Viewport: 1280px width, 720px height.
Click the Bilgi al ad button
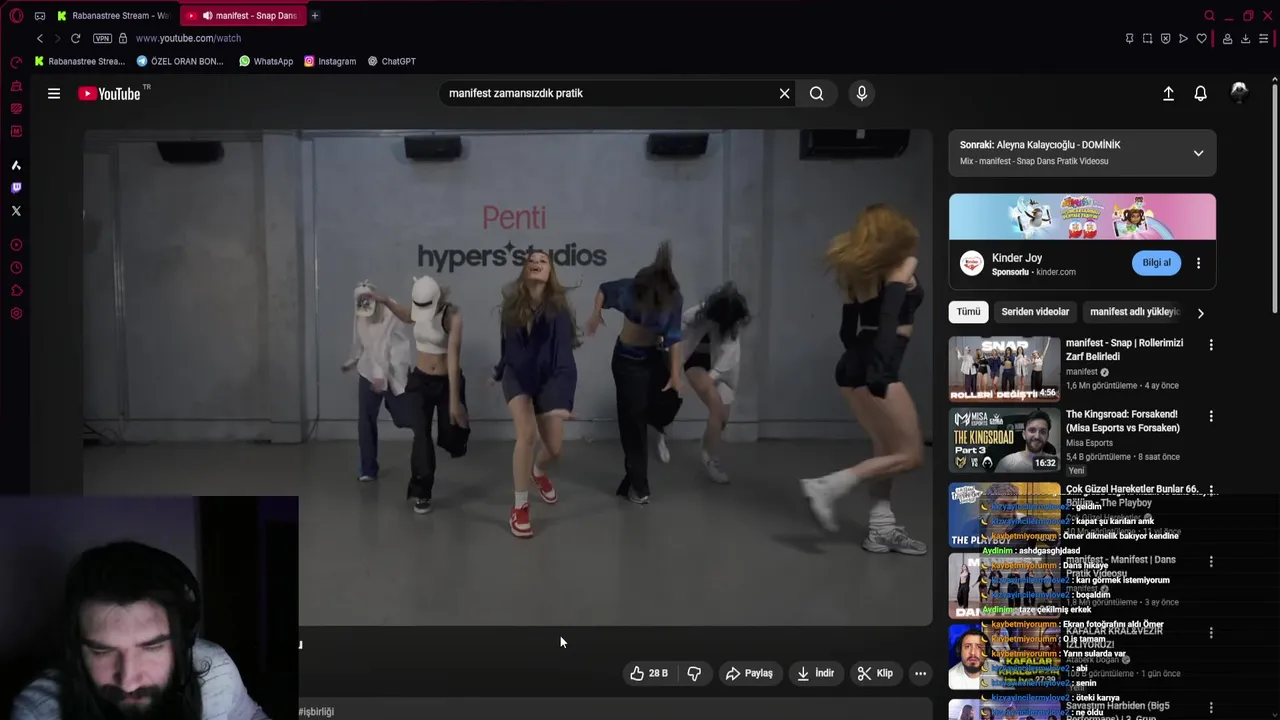pos(1157,263)
